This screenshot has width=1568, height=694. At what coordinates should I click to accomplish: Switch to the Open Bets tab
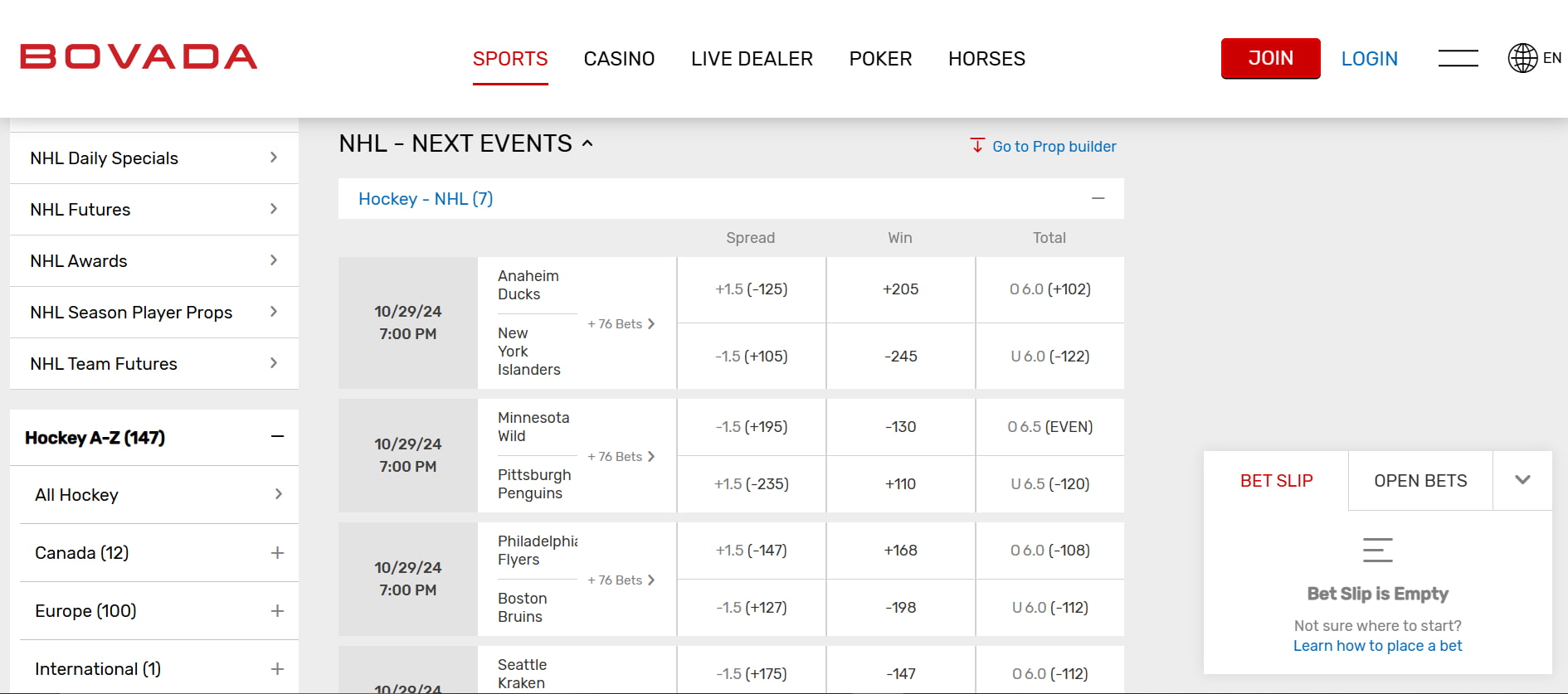click(1420, 481)
